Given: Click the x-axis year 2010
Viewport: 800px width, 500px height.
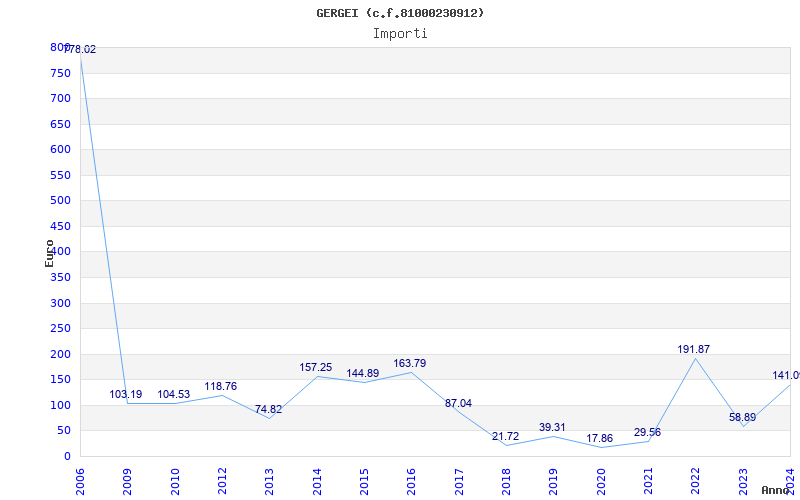Looking at the screenshot, I should 175,481.
